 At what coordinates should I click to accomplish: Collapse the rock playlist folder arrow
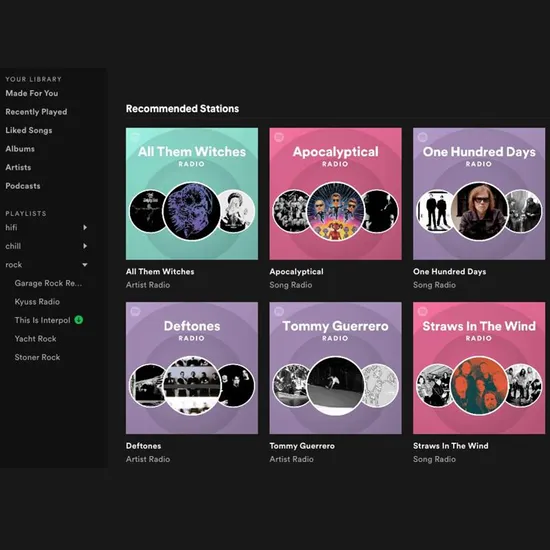(85, 265)
